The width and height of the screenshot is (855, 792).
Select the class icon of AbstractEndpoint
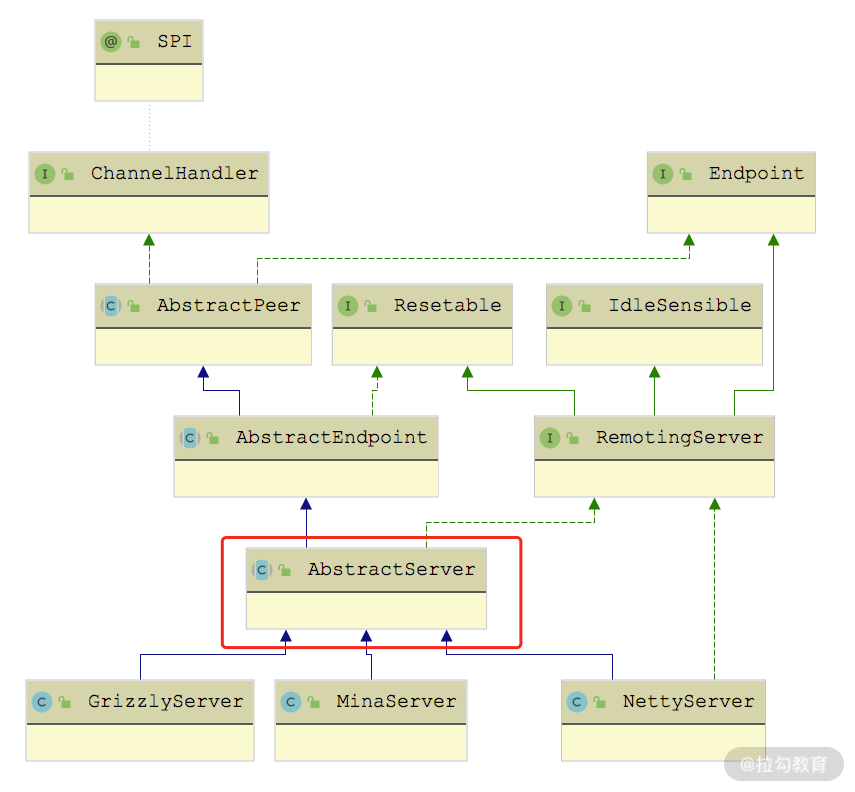(190, 438)
